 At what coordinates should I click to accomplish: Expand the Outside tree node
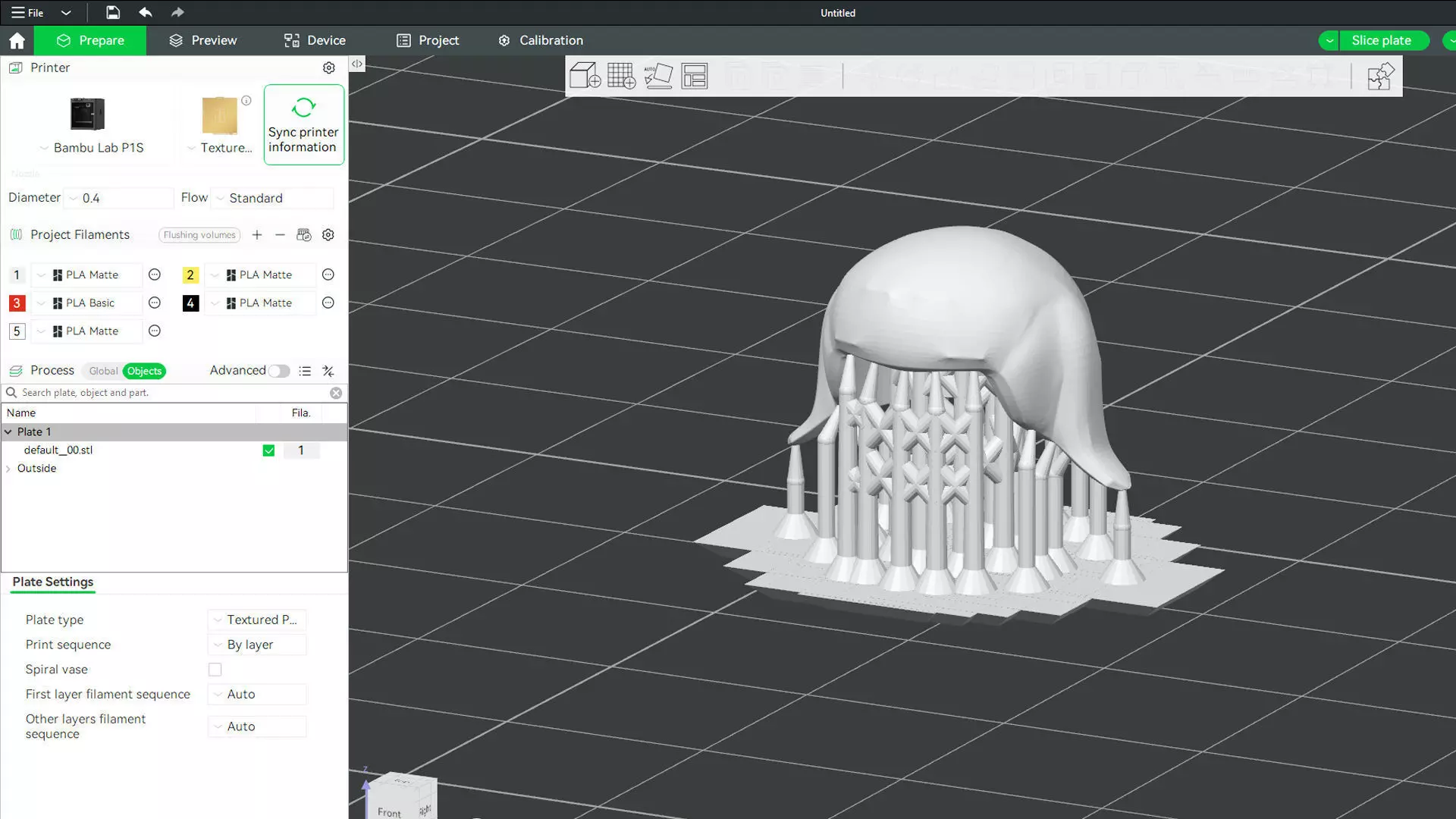coord(8,469)
